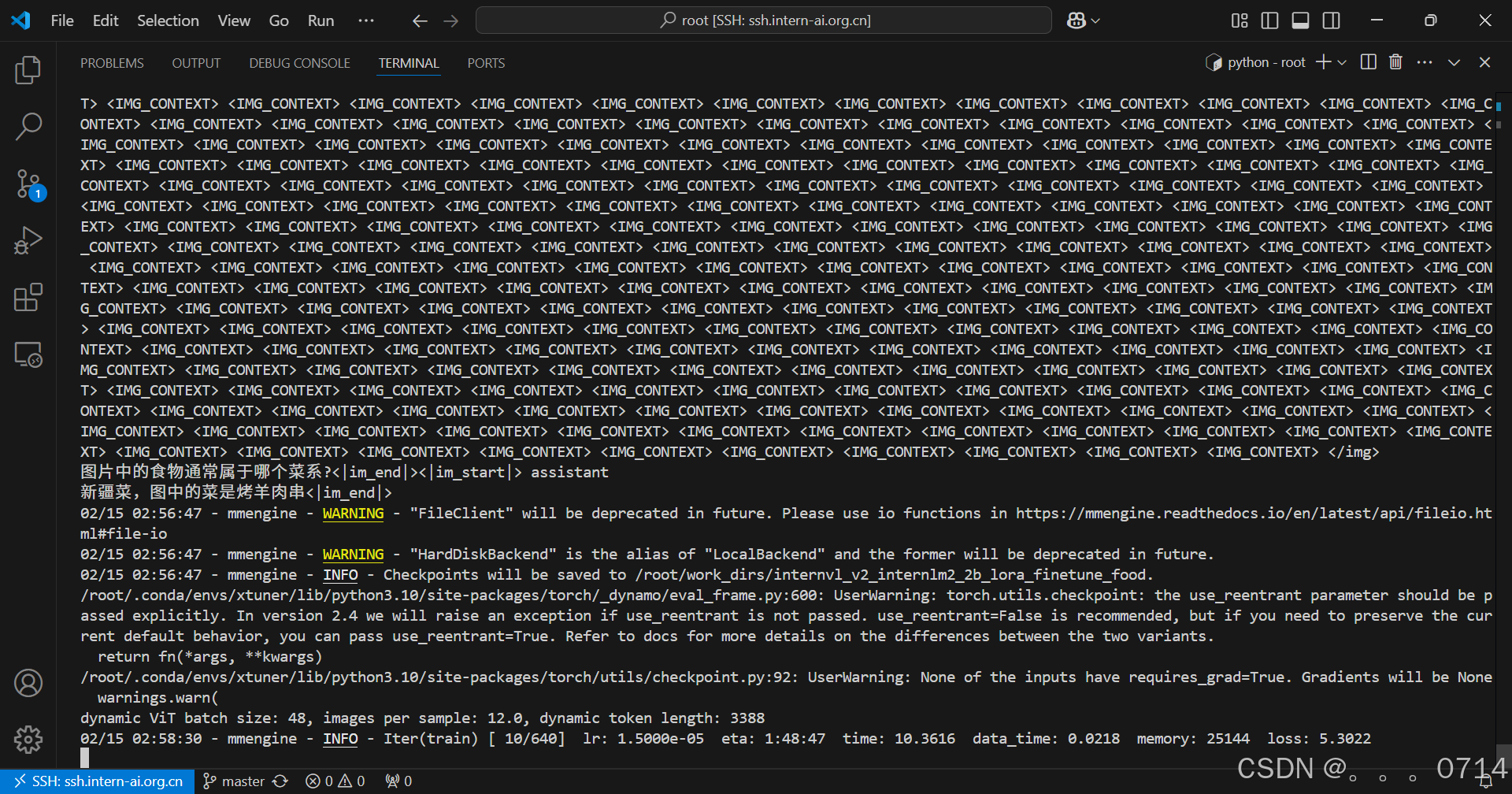The image size is (1512, 794).
Task: Split the terminal
Action: pyautogui.click(x=1369, y=62)
